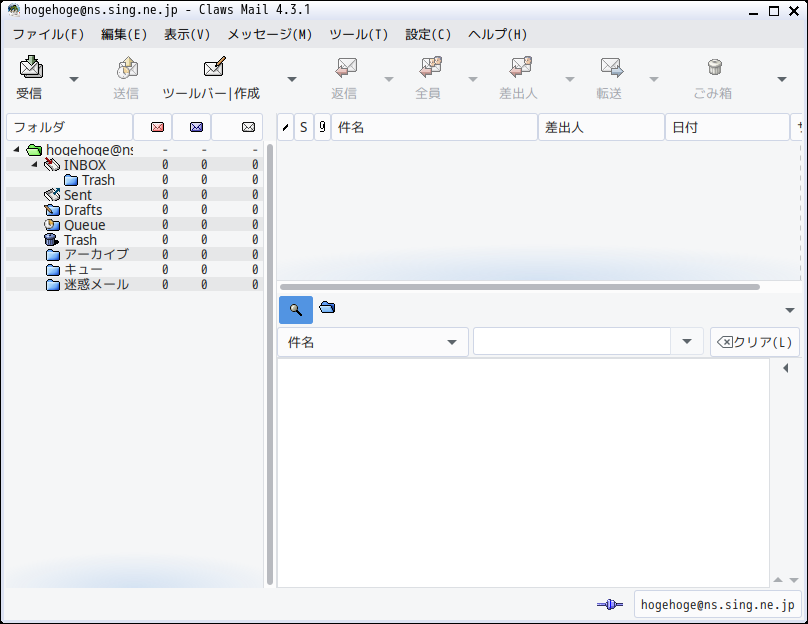Screen dimensions: 808x624
Task: Open the 表示(V) menu
Action: (x=187, y=35)
